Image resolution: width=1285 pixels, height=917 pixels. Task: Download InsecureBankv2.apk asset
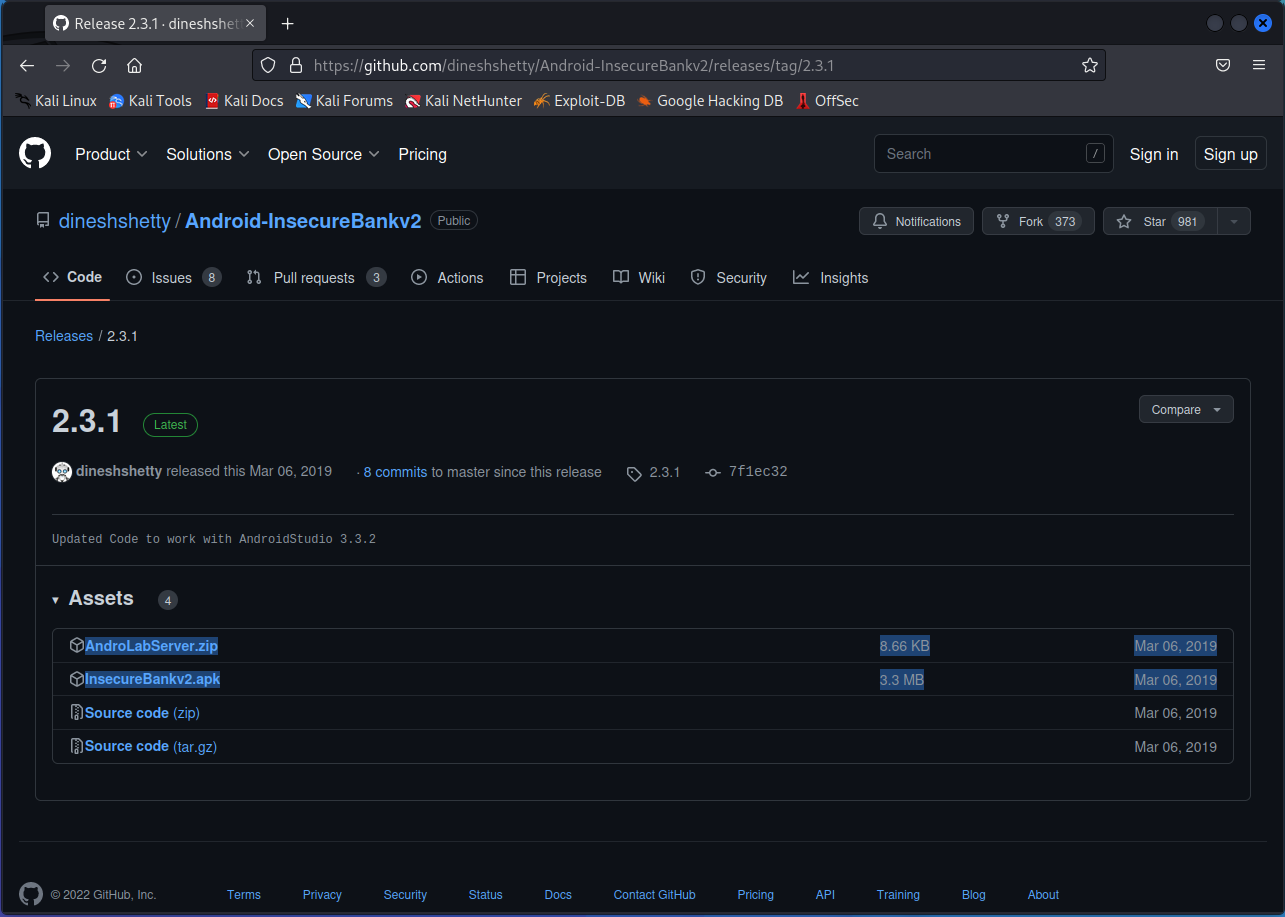[152, 679]
